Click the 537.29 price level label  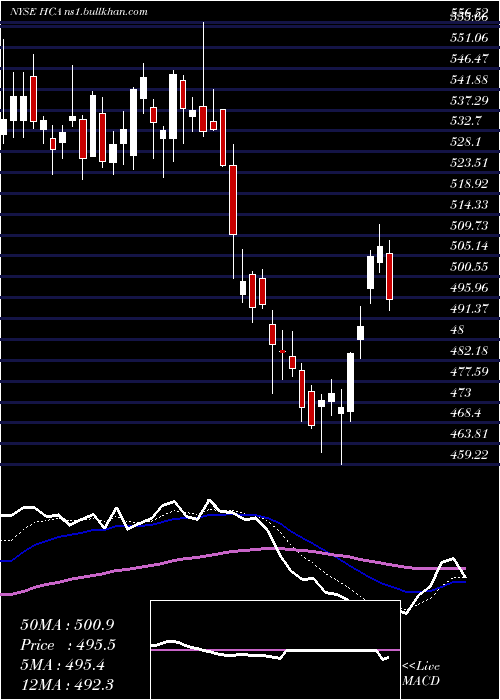(469, 101)
